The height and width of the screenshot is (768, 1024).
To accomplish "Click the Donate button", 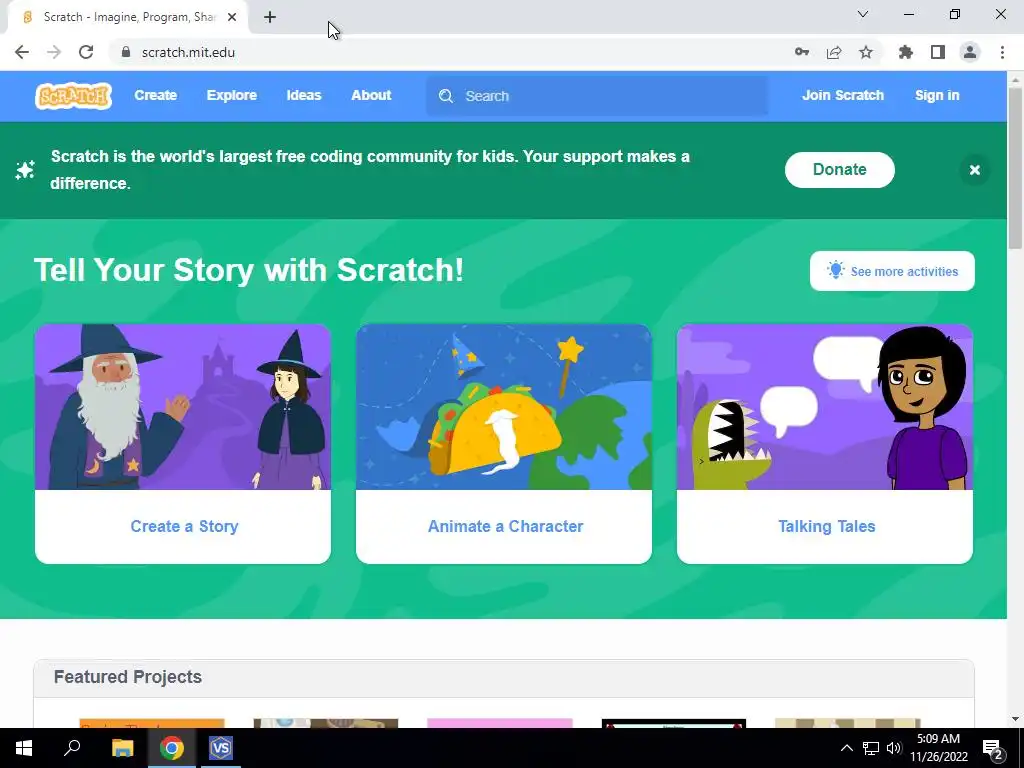I will (840, 170).
